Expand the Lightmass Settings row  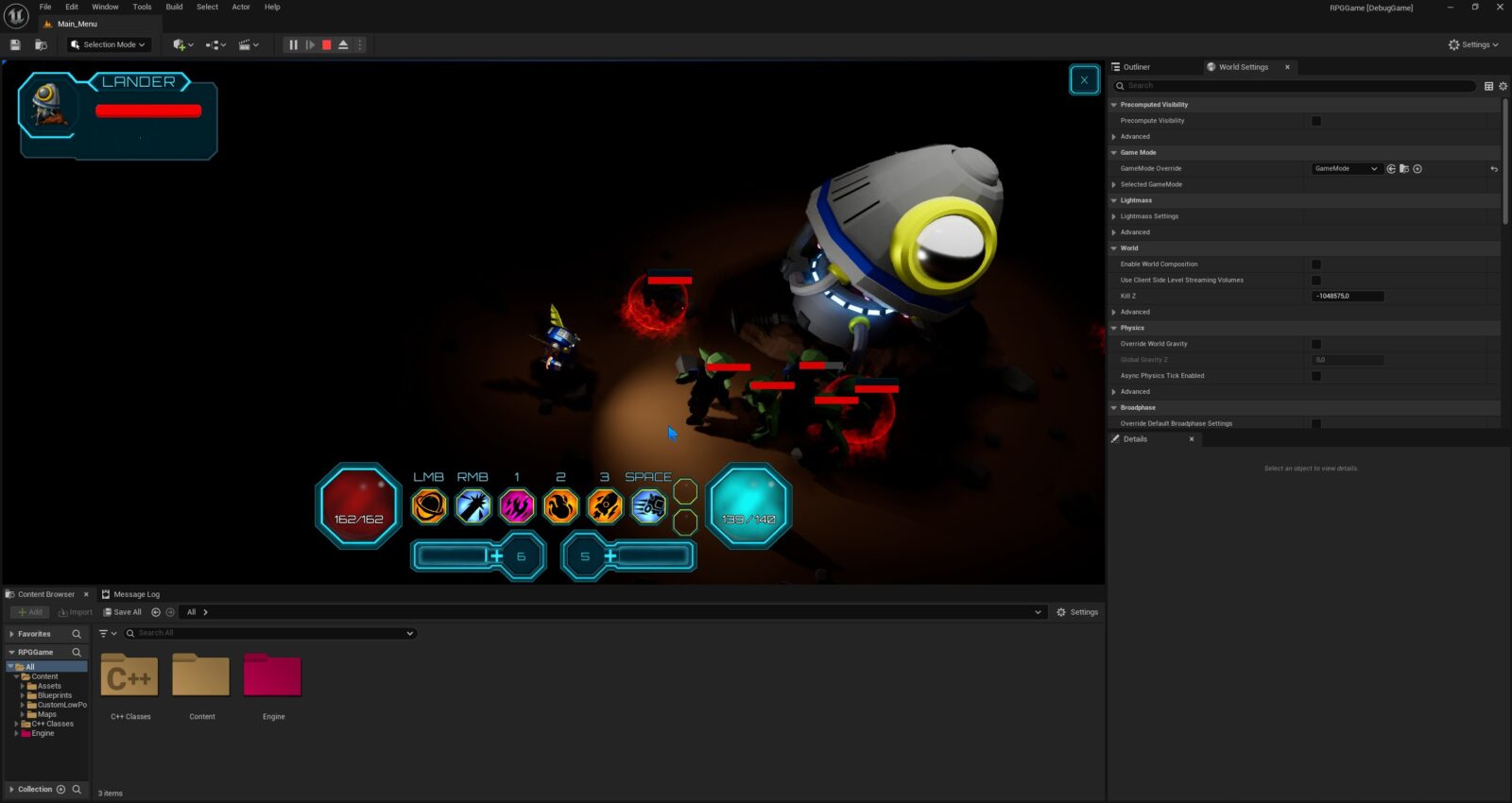tap(1114, 216)
